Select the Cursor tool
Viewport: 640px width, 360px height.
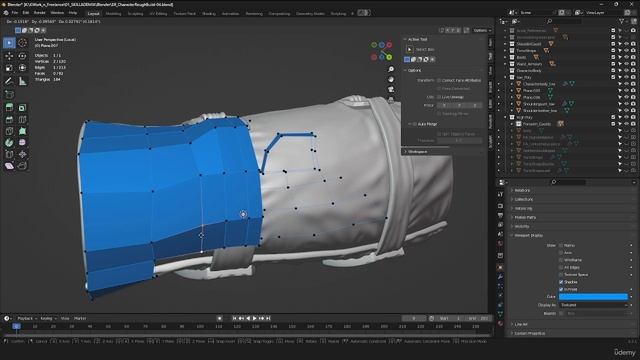click(x=22, y=42)
